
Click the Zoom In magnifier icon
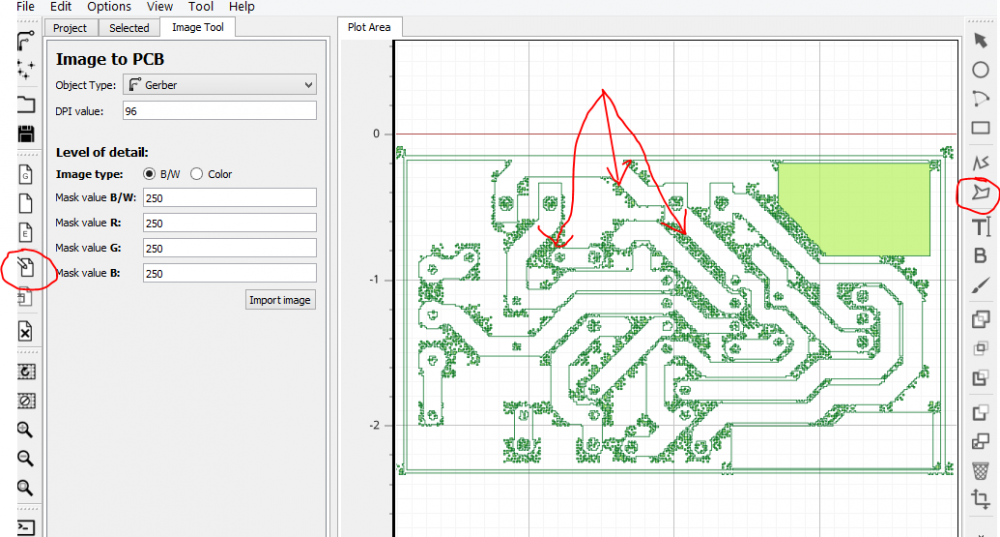[25, 429]
